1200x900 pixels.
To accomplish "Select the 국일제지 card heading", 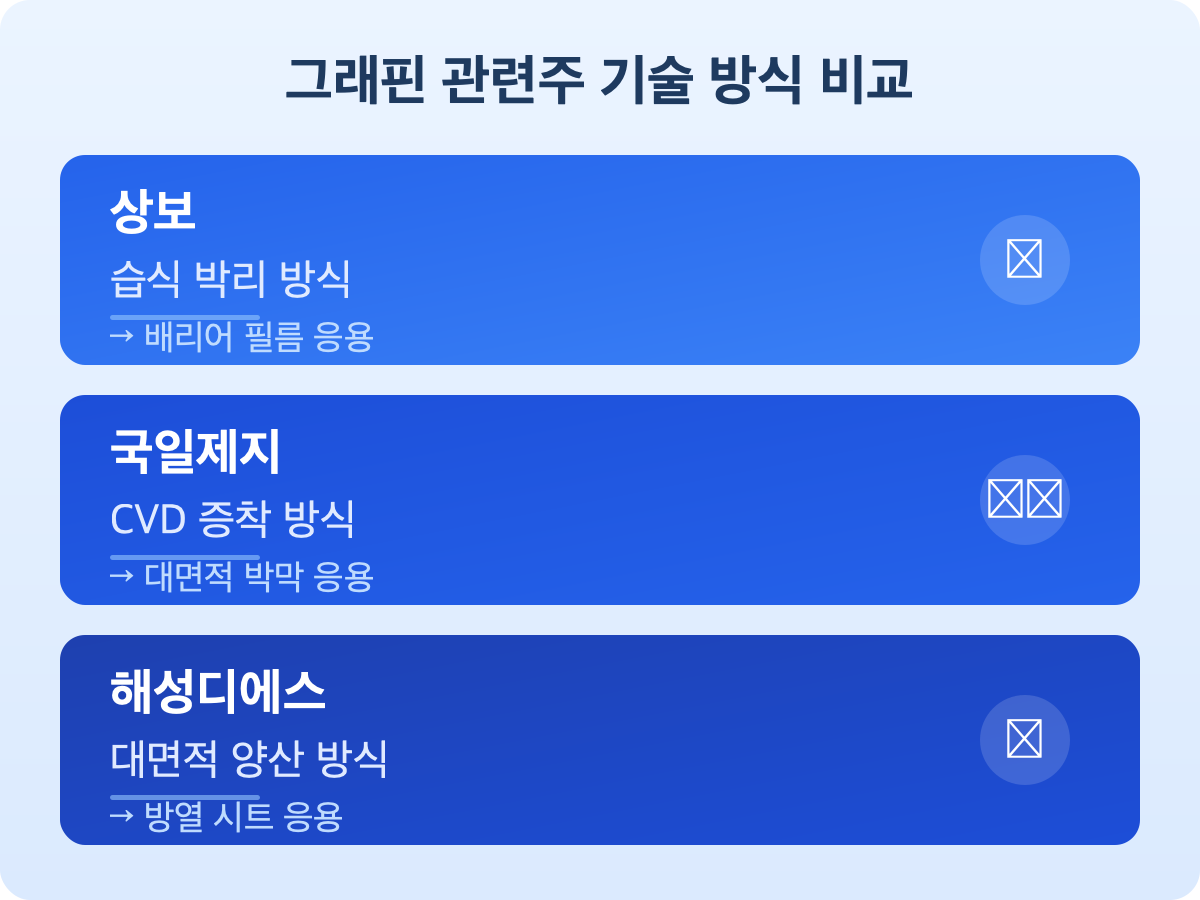I will pos(195,452).
